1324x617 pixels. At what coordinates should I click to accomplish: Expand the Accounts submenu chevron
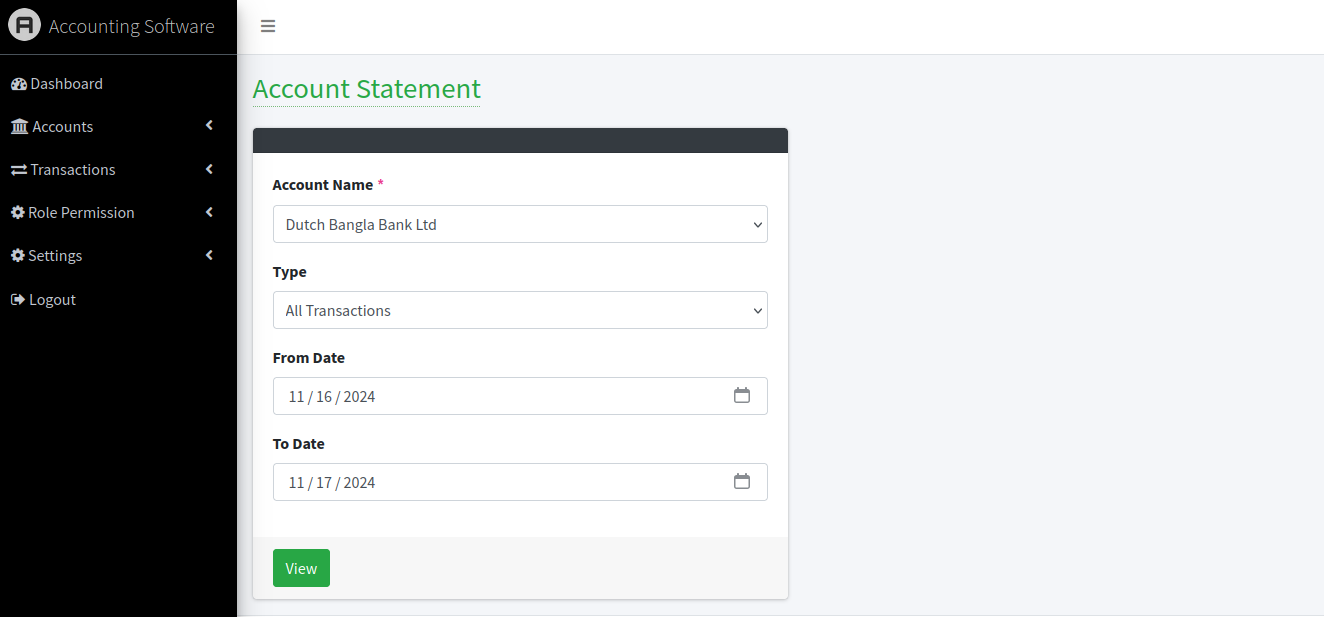[x=209, y=126]
